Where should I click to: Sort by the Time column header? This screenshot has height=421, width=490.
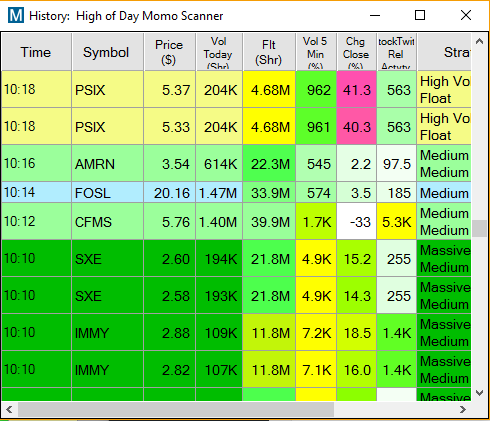tap(36, 52)
